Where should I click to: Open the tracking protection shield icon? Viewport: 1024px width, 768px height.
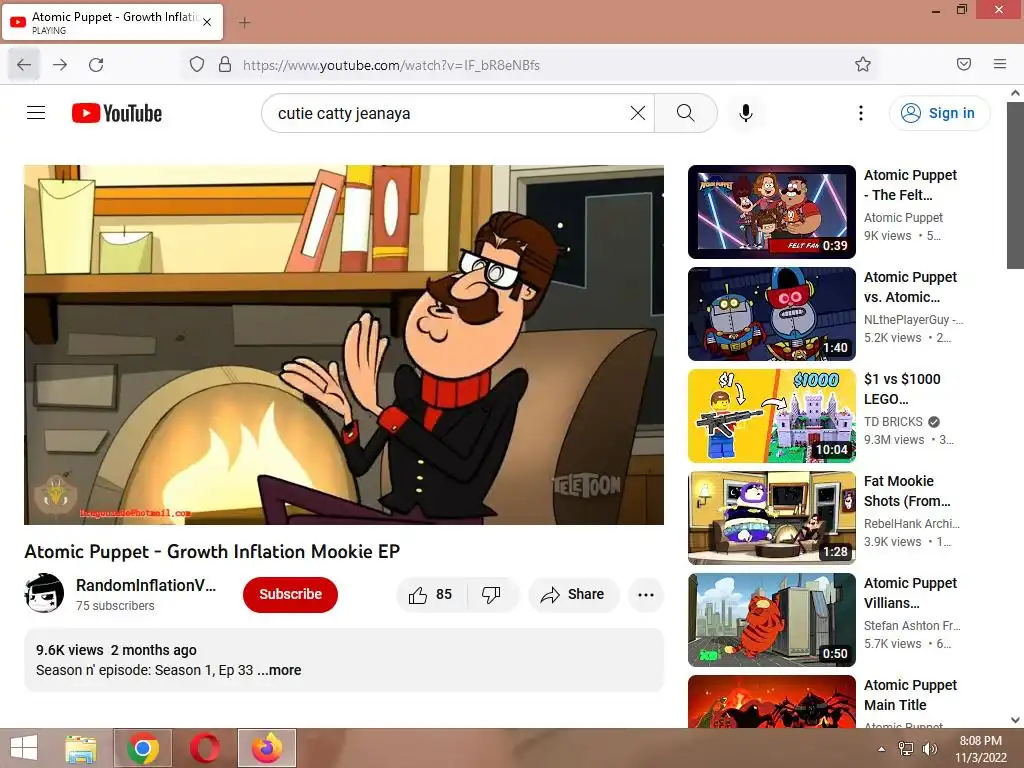coord(197,65)
